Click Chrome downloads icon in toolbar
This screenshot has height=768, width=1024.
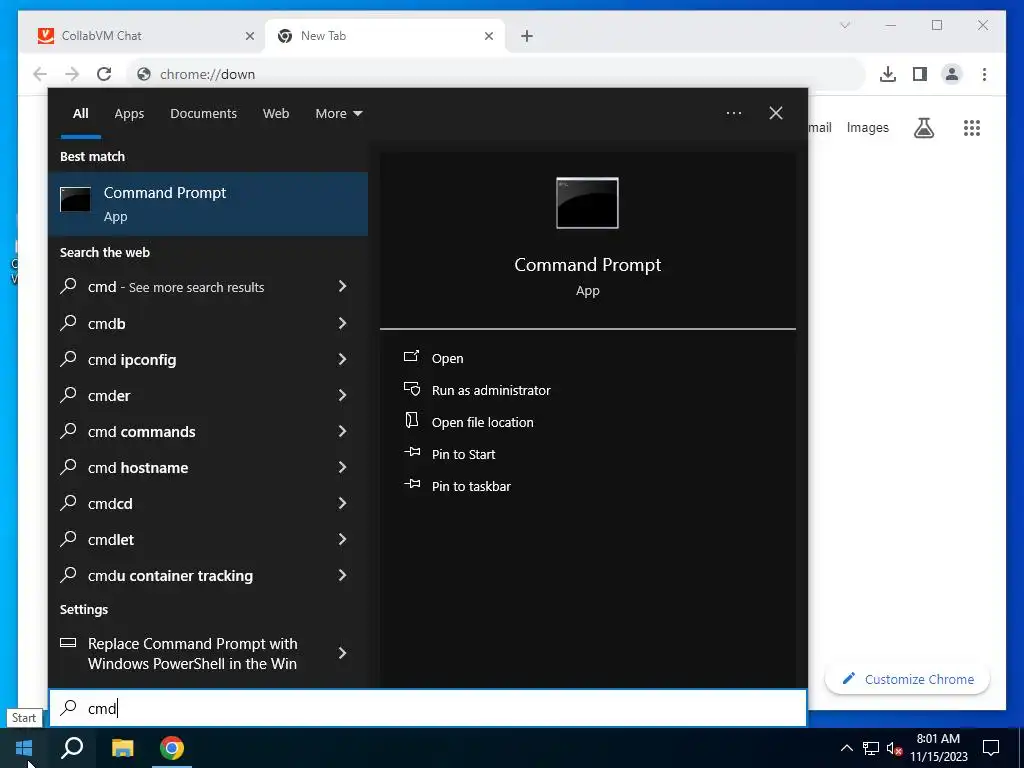click(x=888, y=74)
